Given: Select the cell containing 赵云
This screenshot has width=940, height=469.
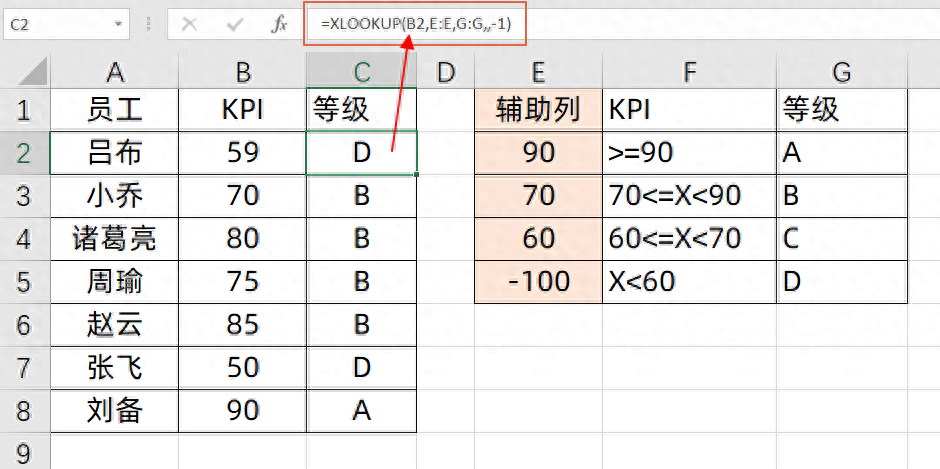Looking at the screenshot, I should click(x=115, y=324).
